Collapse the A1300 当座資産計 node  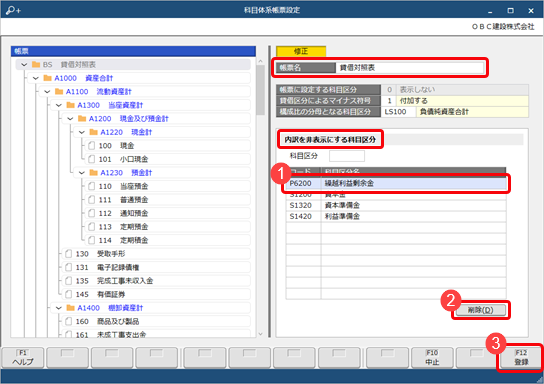(x=59, y=105)
